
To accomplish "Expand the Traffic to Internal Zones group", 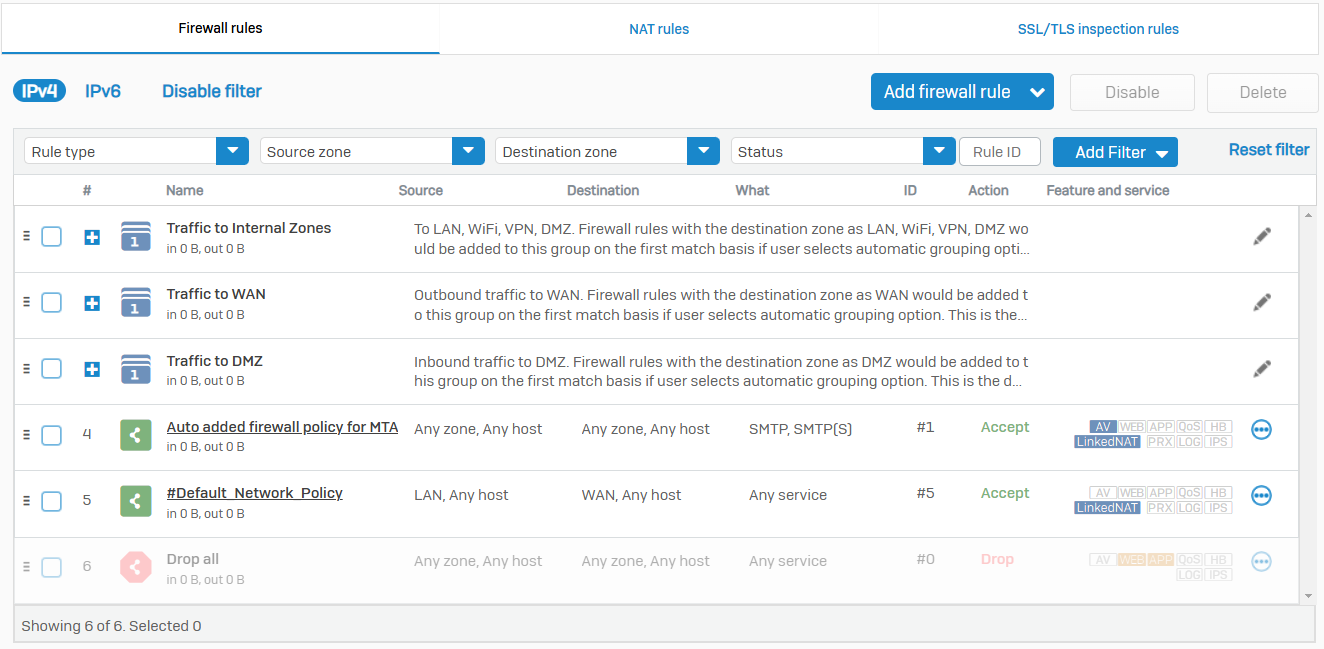I will click(x=92, y=237).
